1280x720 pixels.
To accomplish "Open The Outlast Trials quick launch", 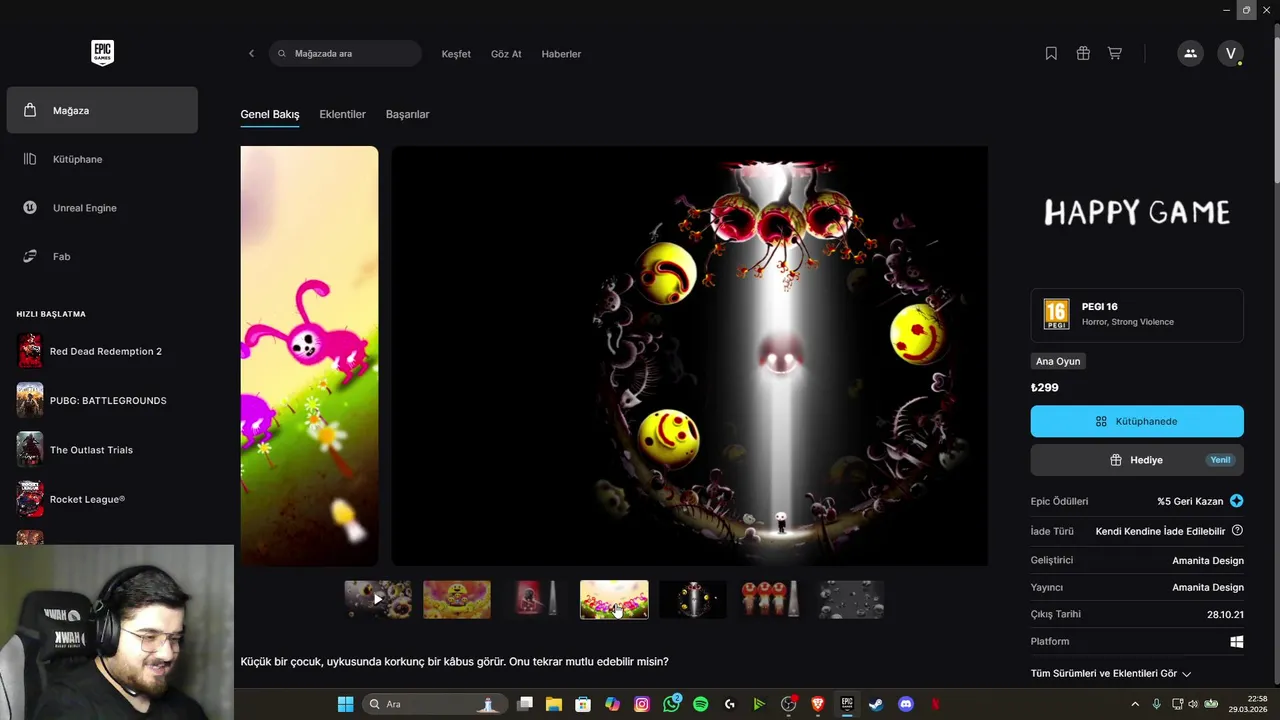I will click(102, 450).
